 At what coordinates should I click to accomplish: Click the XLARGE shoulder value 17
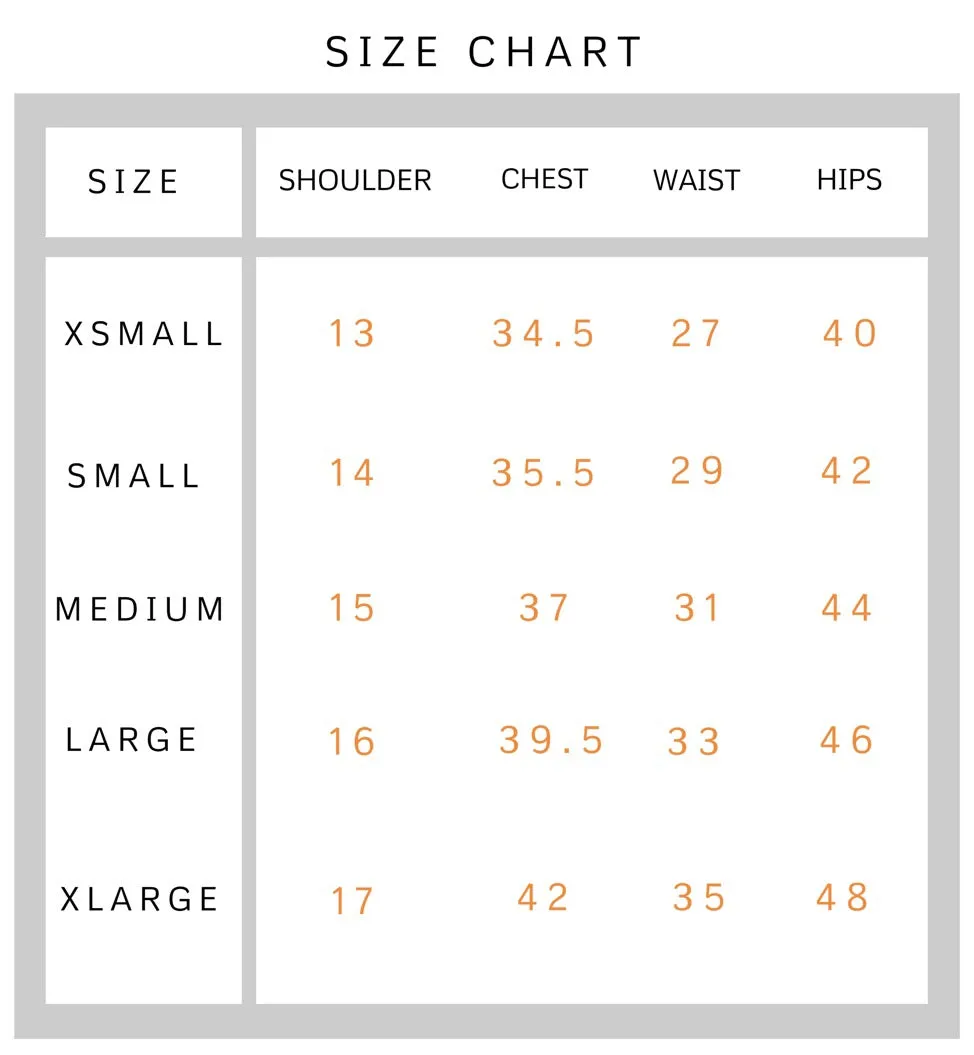point(352,901)
